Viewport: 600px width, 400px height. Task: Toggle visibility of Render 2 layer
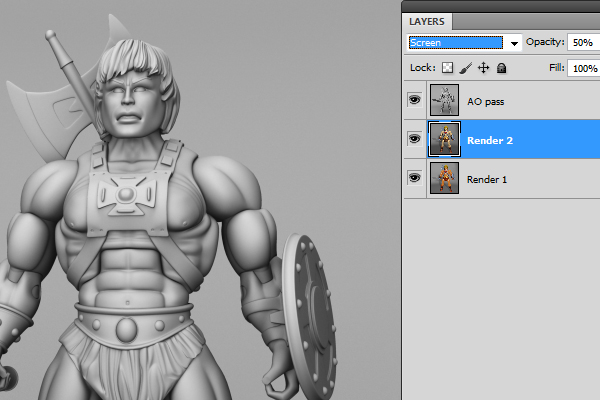point(414,140)
